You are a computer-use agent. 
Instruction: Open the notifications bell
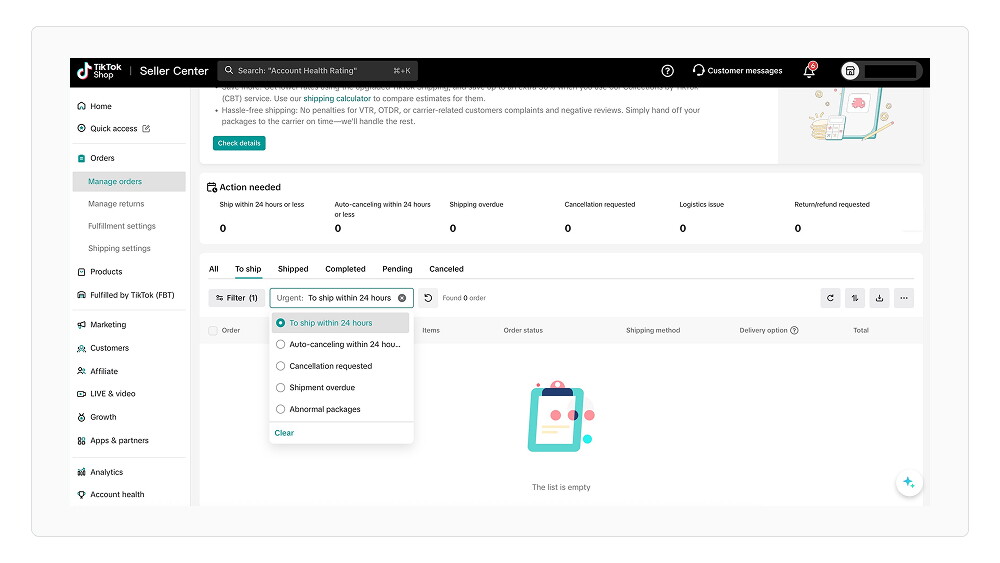pos(809,71)
